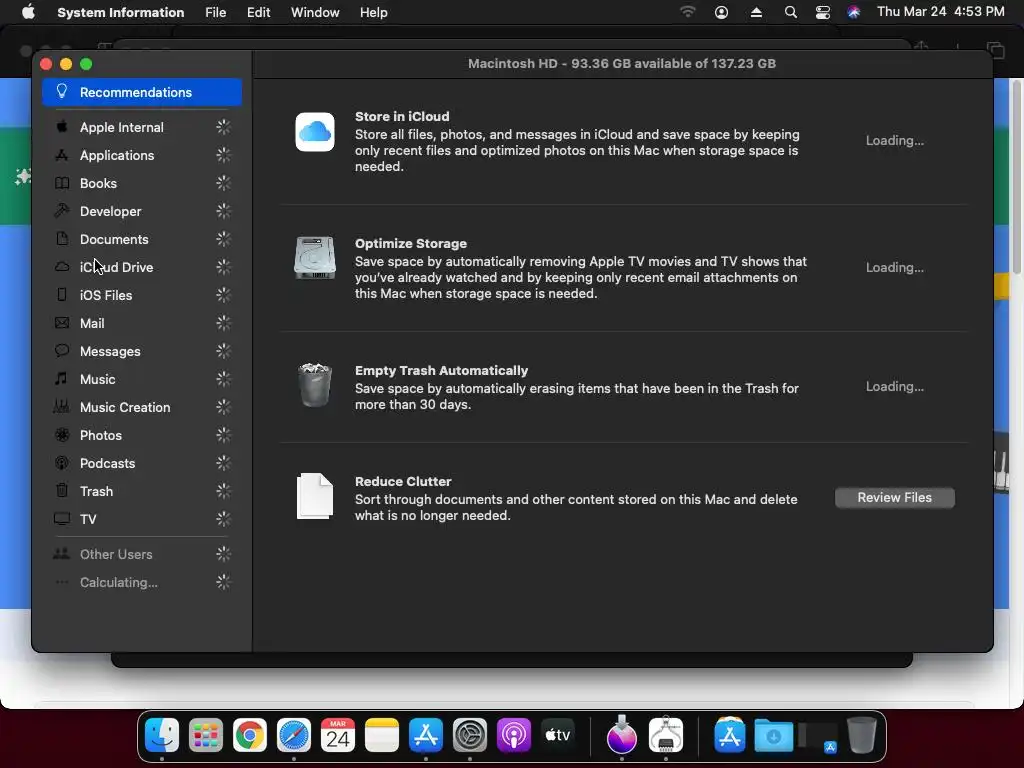Select Recommendations in the sidebar
The height and width of the screenshot is (768, 1024).
coord(142,92)
